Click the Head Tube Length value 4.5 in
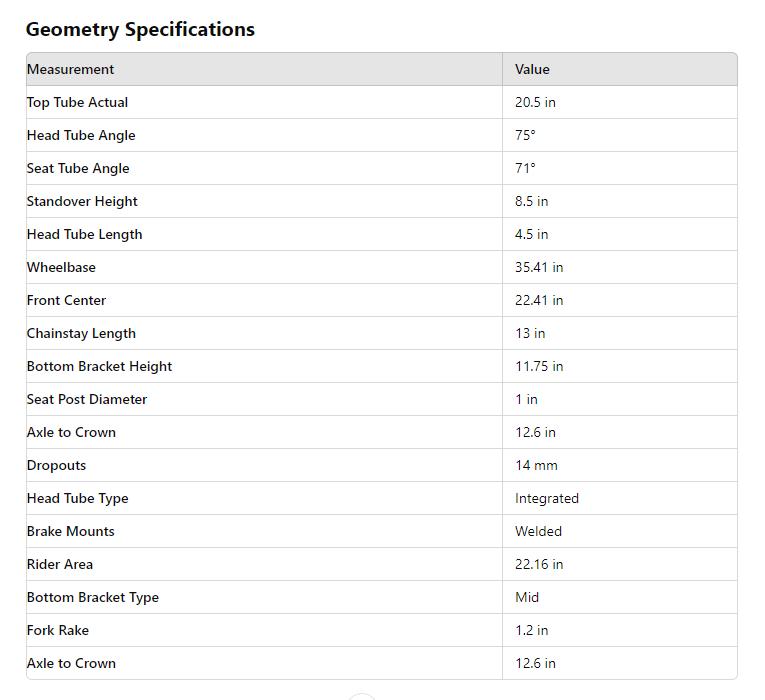 (x=531, y=234)
